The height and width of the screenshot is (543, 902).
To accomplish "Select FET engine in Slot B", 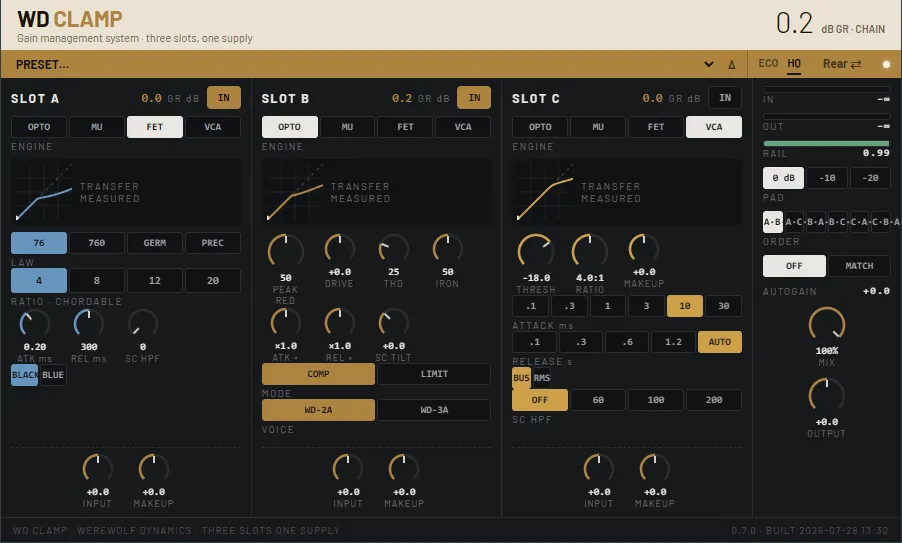I will [405, 127].
